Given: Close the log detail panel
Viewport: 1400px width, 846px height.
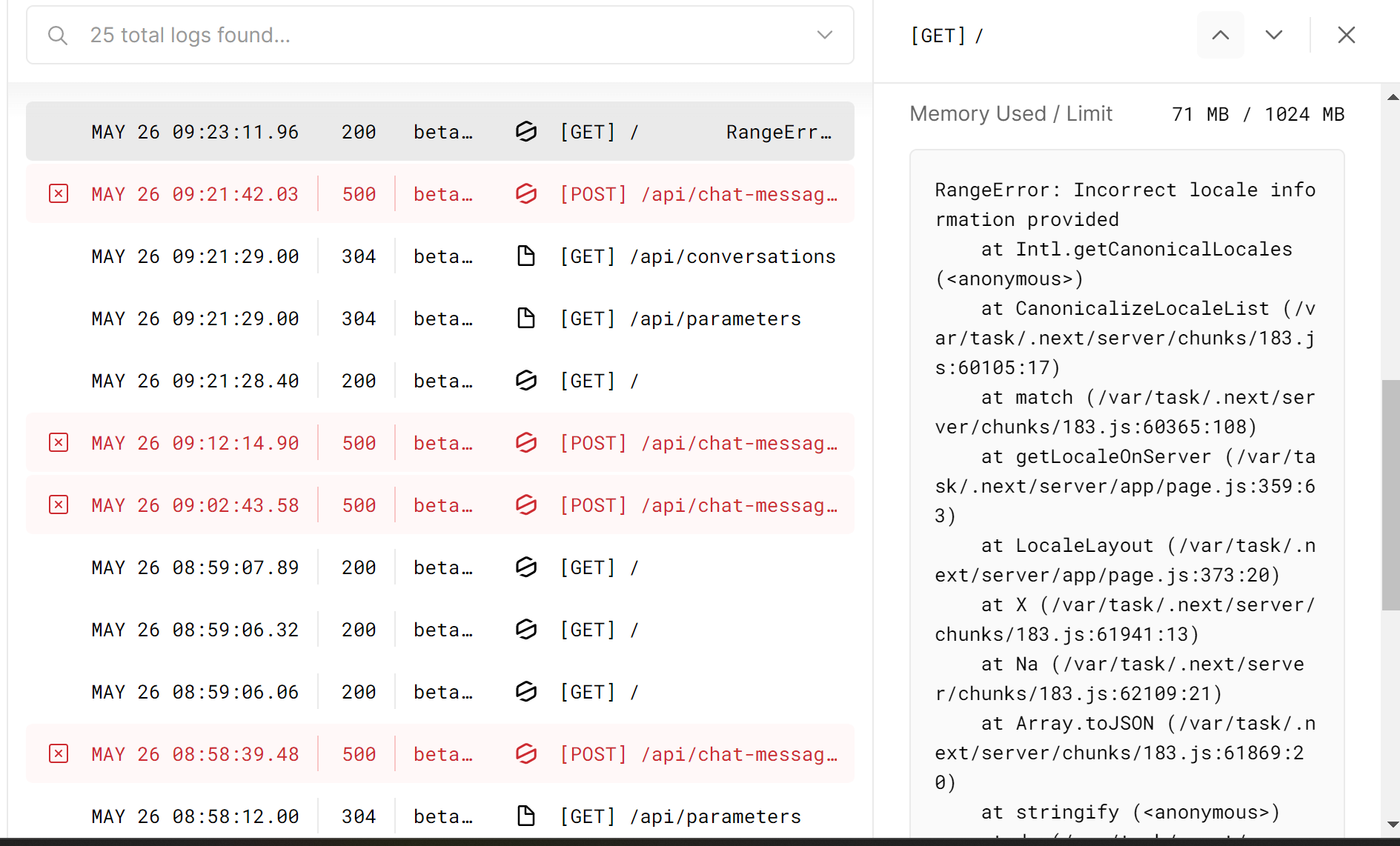Looking at the screenshot, I should [1347, 35].
